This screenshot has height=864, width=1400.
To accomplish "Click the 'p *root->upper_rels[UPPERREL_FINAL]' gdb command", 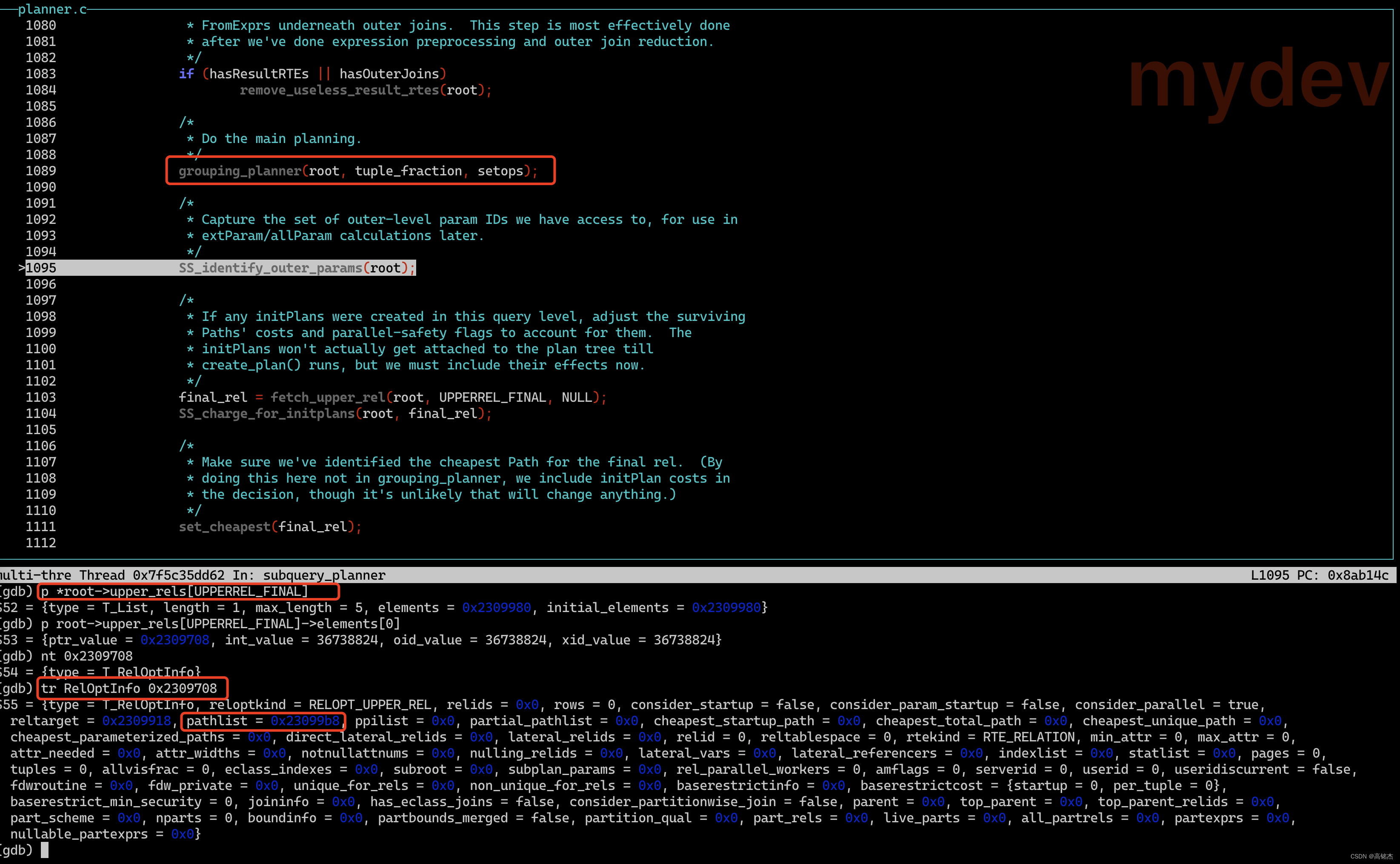I will click(175, 592).
